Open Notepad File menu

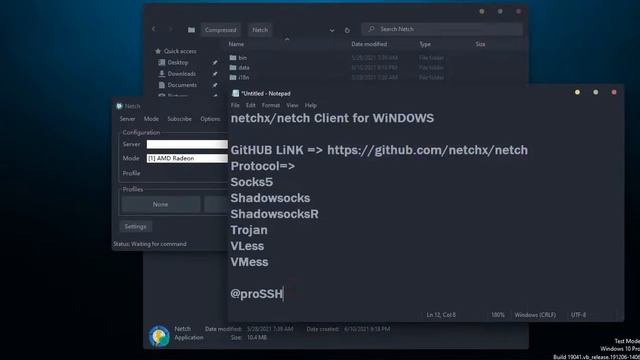(235, 105)
